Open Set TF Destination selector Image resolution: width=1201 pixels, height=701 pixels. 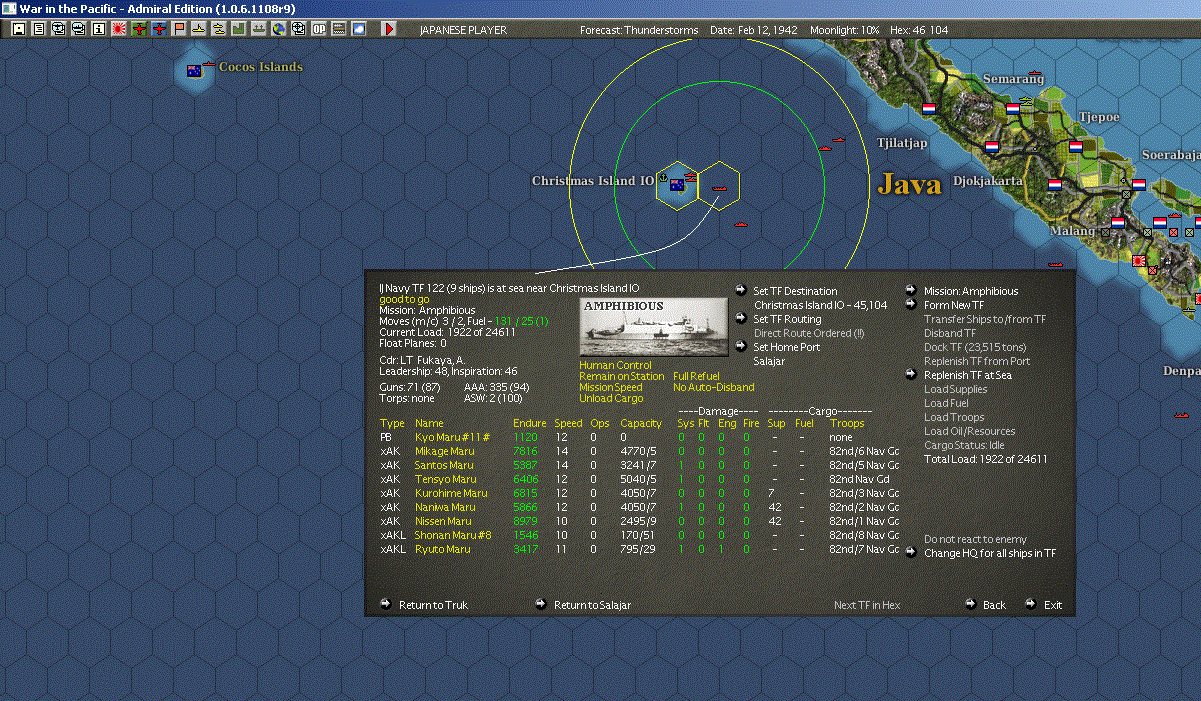(795, 291)
